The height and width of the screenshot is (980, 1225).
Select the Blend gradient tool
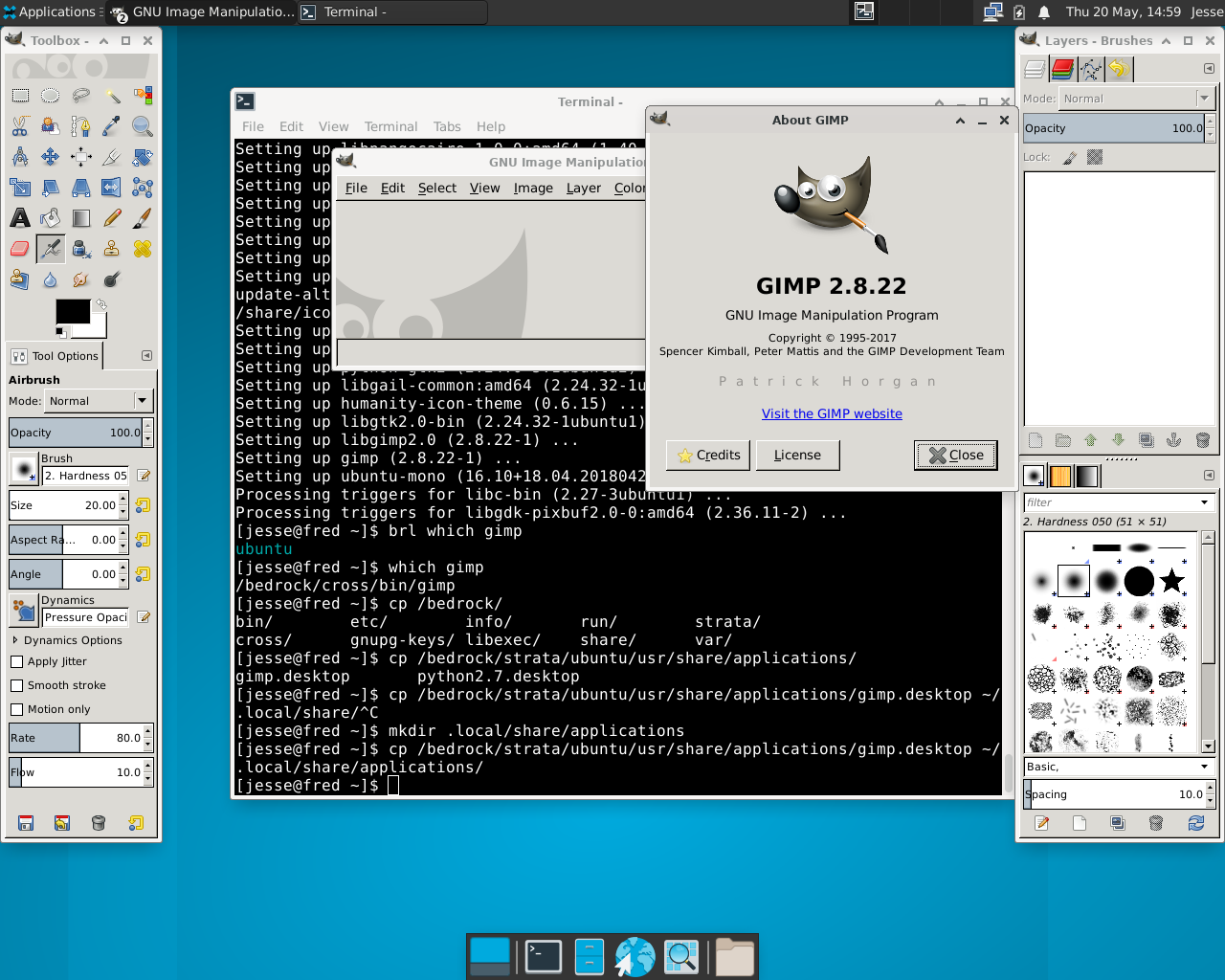[x=81, y=218]
